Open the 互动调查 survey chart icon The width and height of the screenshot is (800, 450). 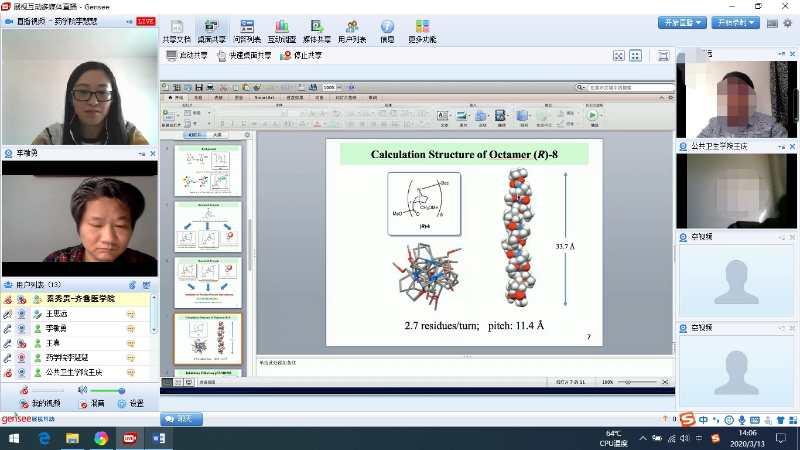tap(281, 31)
